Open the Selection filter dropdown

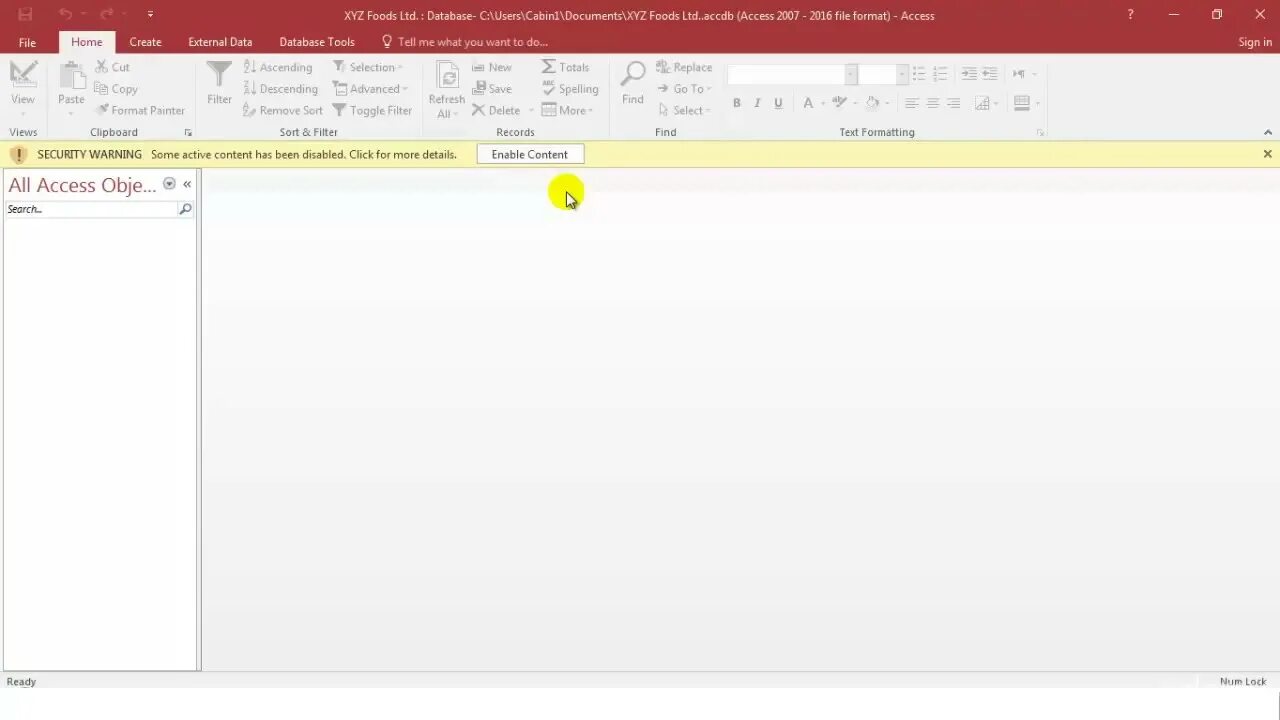click(368, 67)
